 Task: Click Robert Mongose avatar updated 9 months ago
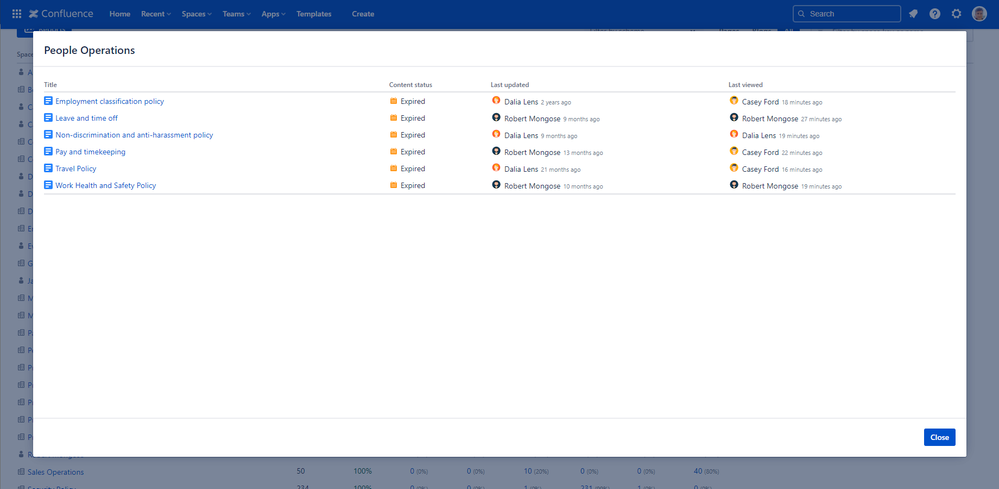tap(496, 118)
